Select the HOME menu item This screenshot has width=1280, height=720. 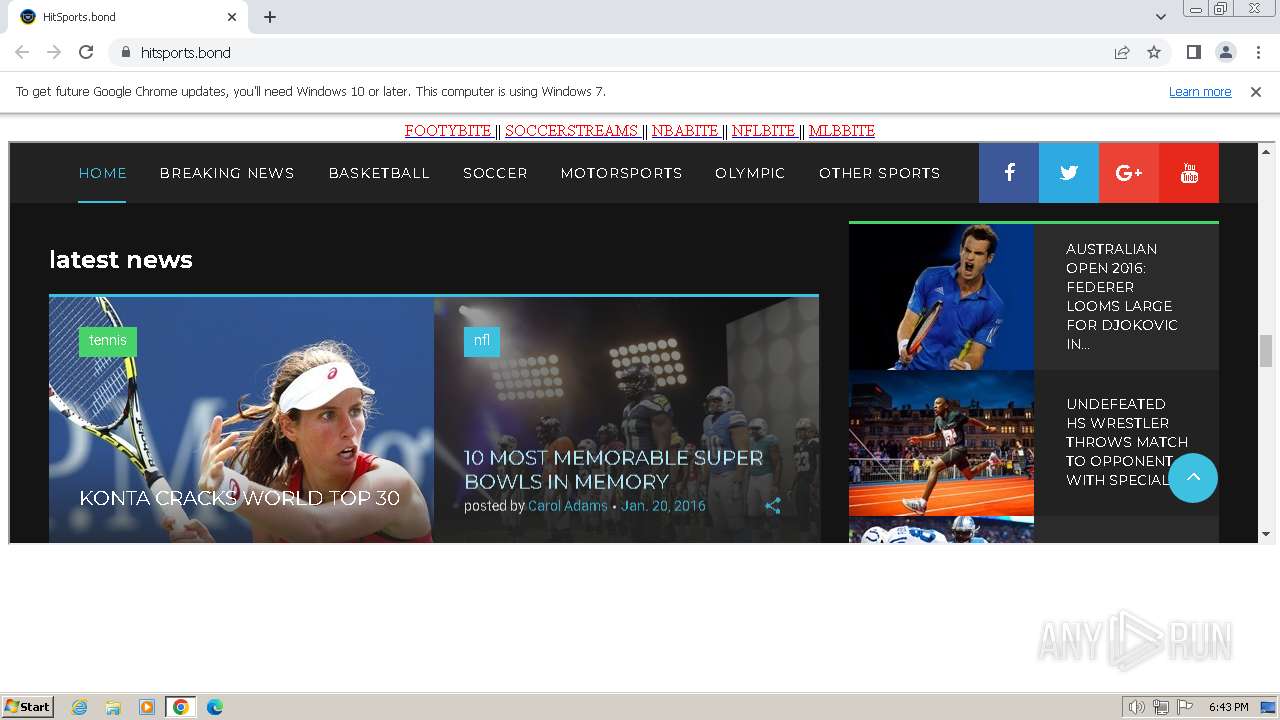(x=103, y=173)
